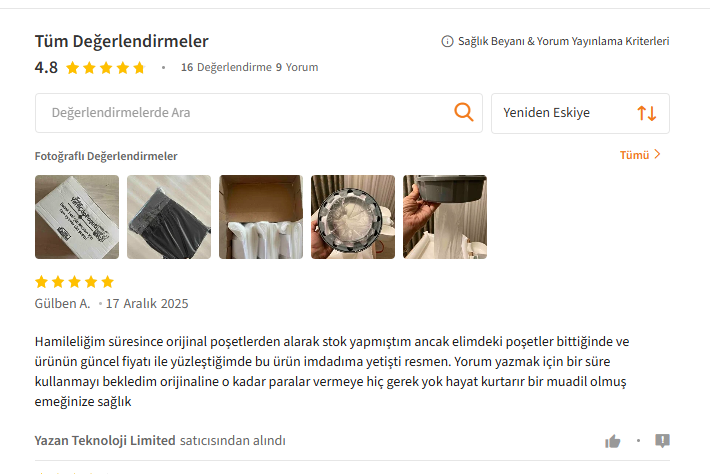Open Sağlık Beyanı & Yorum Yayınlama Kriterleri
Viewport: 710px width, 474px height.
[563, 41]
